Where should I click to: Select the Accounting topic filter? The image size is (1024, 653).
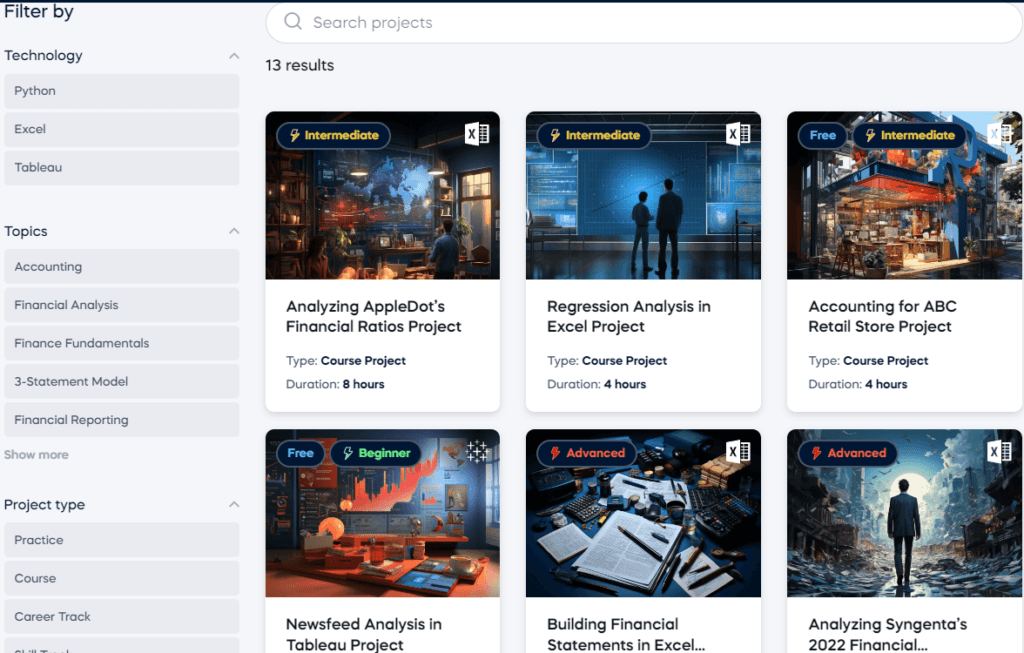[x=121, y=266]
